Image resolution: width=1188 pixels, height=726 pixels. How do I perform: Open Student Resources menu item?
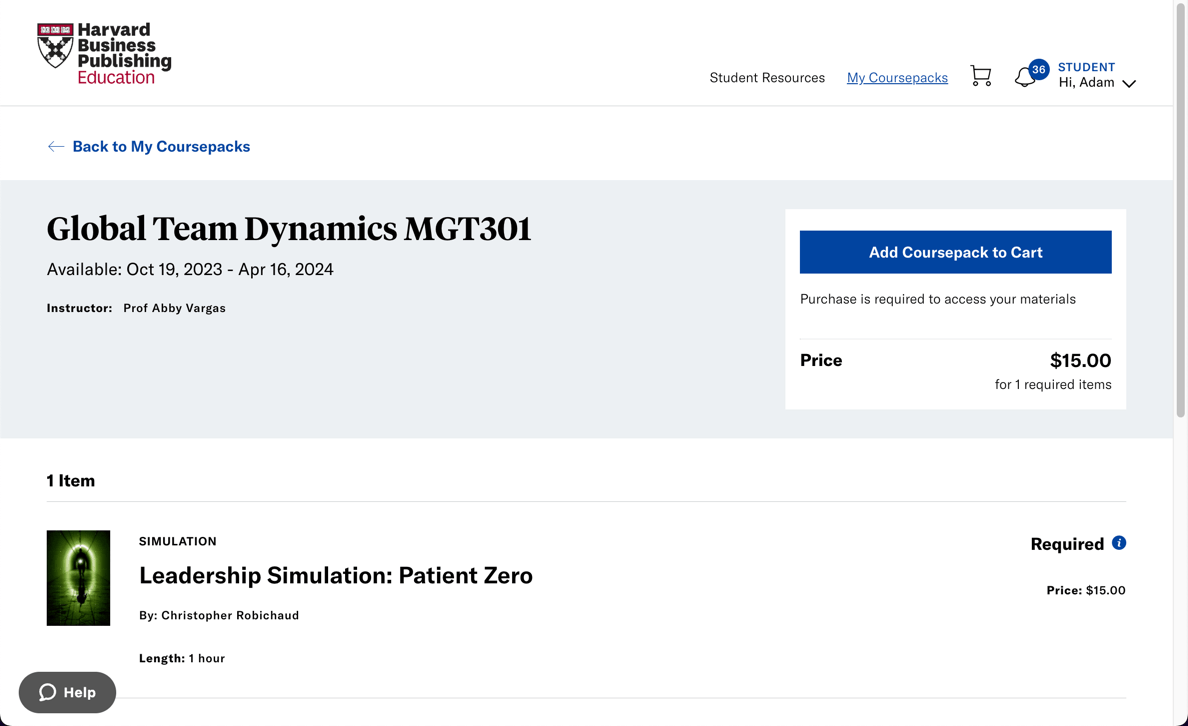[767, 77]
